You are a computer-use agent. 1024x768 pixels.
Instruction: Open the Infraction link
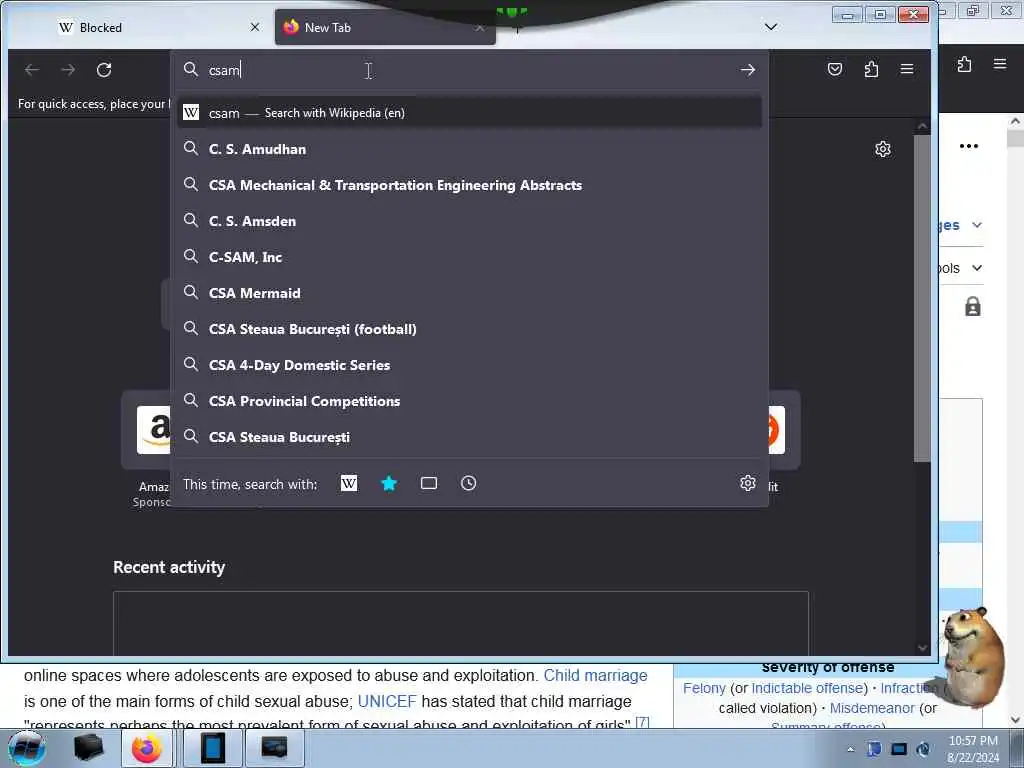pyautogui.click(x=909, y=688)
